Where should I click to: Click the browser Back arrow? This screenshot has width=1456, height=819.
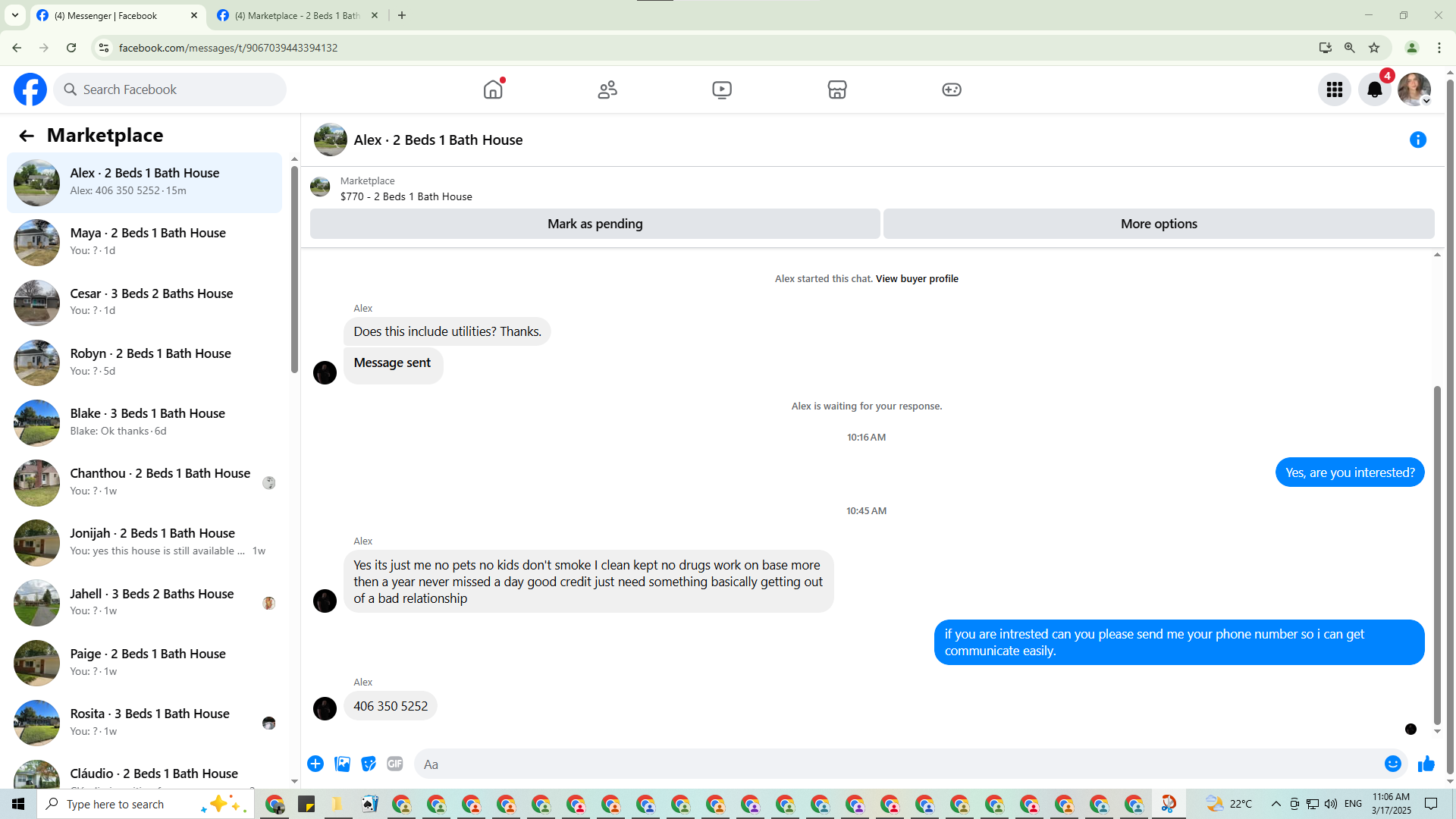(17, 48)
